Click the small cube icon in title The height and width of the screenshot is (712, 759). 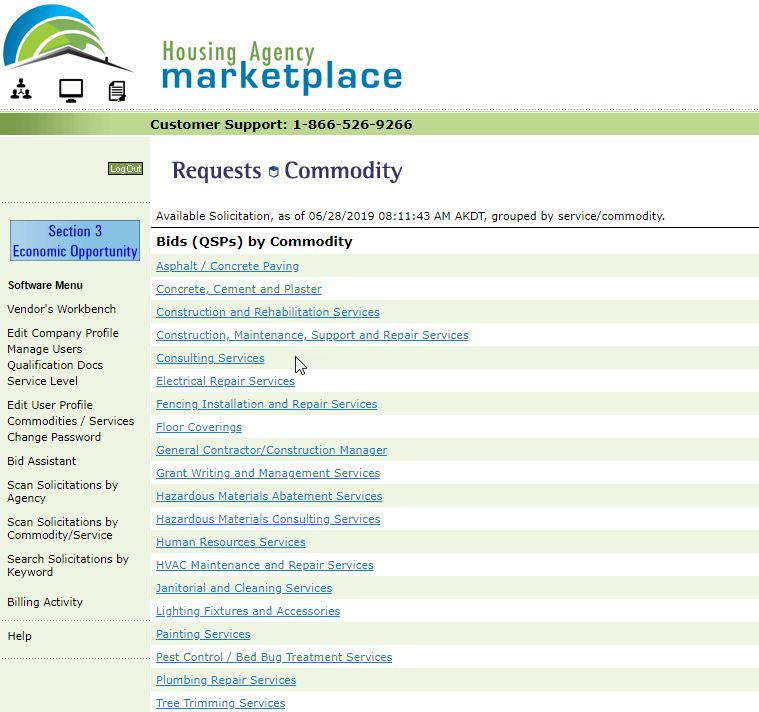[273, 172]
